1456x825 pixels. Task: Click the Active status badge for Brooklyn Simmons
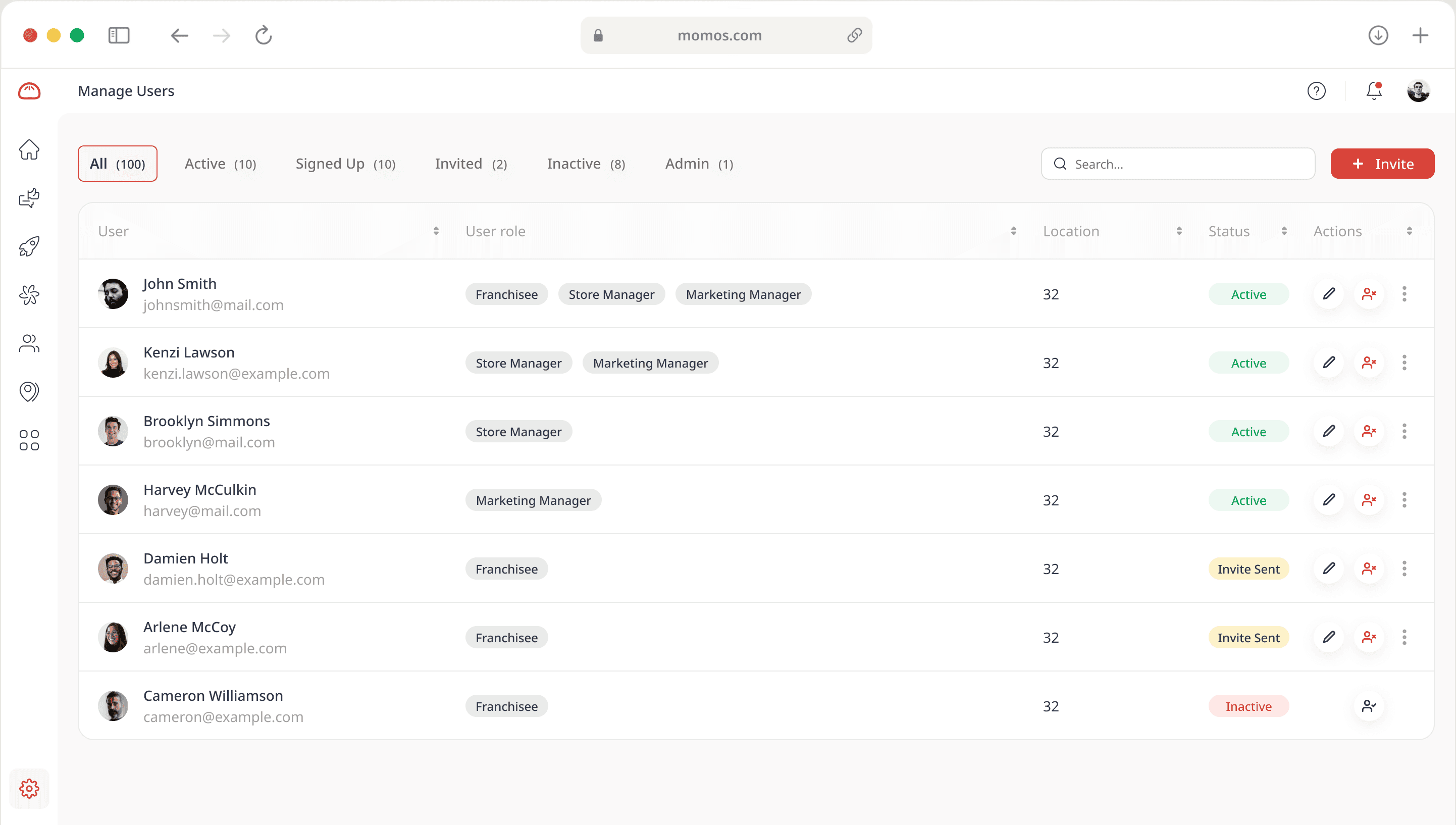point(1247,431)
